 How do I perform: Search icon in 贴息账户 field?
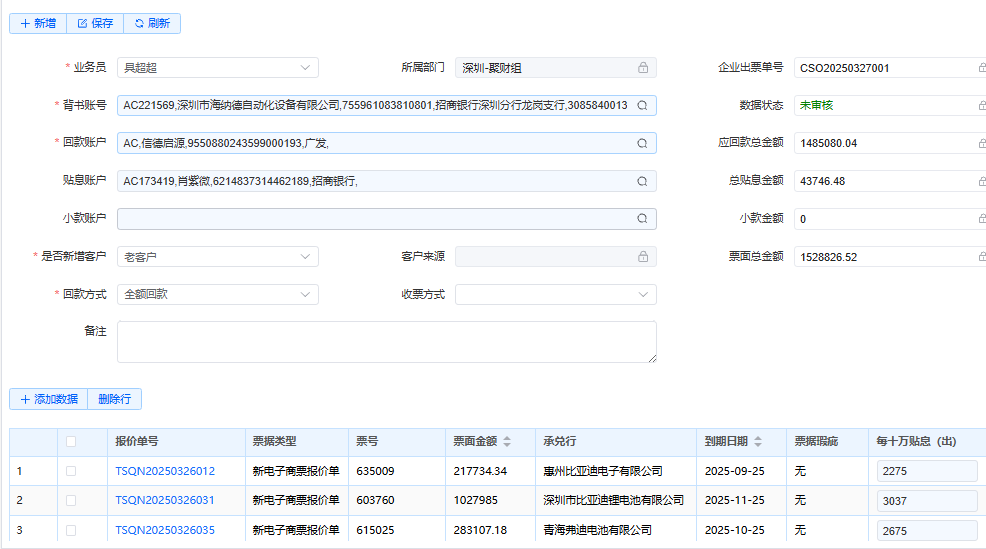[x=642, y=181]
